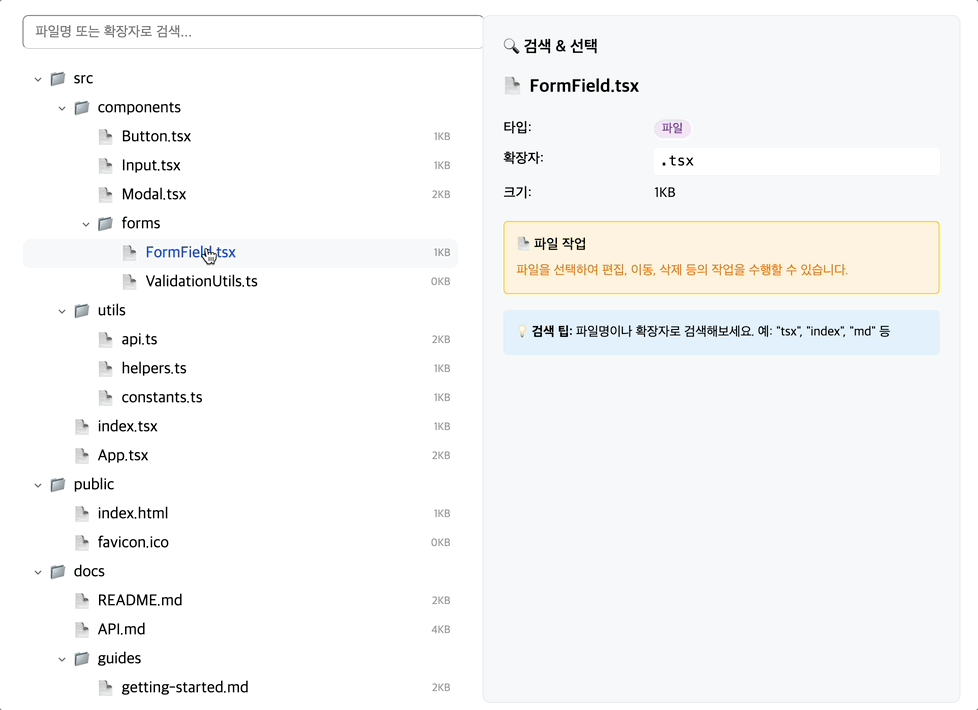Click the .tsx extension value box
Screen dimensions: 978x710
tap(796, 161)
